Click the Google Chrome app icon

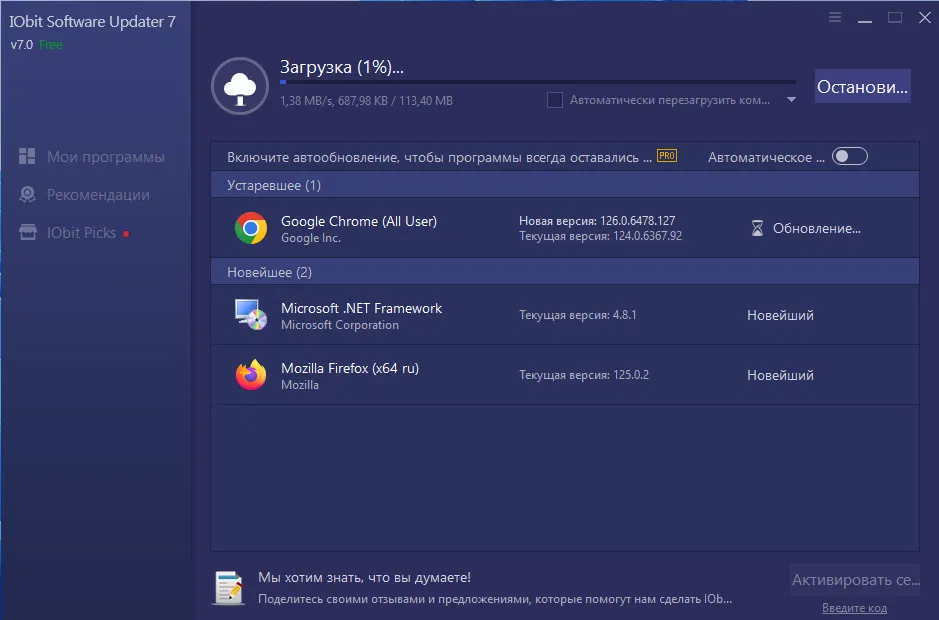point(251,228)
